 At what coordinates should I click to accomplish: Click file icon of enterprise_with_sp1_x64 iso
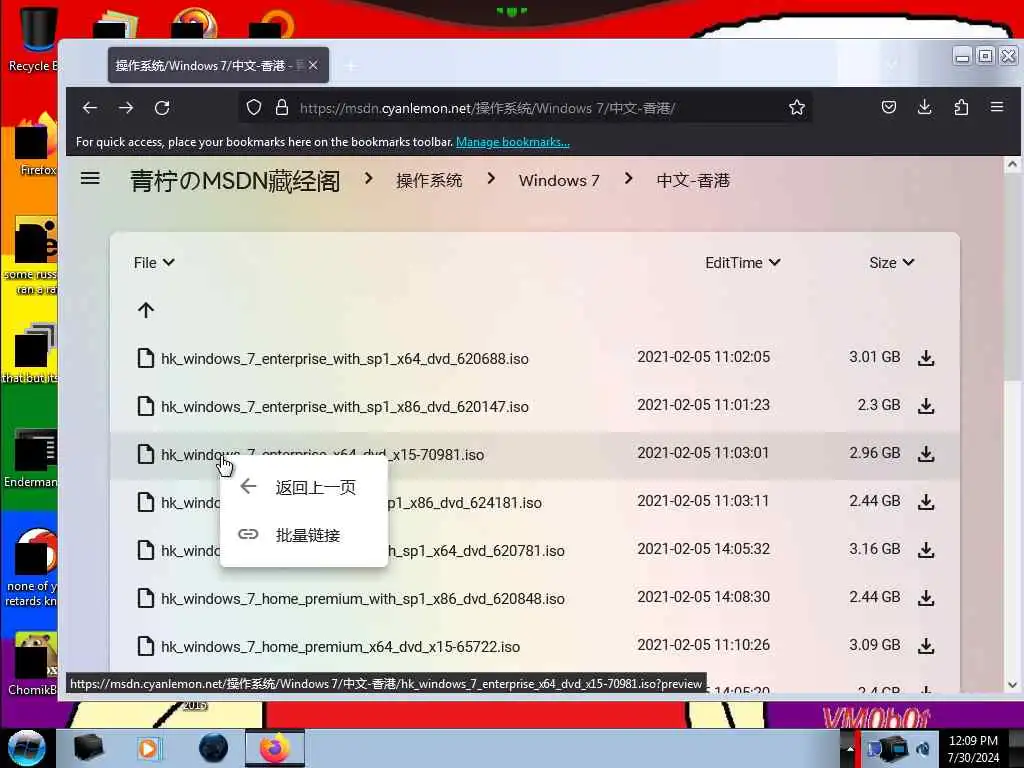146,359
